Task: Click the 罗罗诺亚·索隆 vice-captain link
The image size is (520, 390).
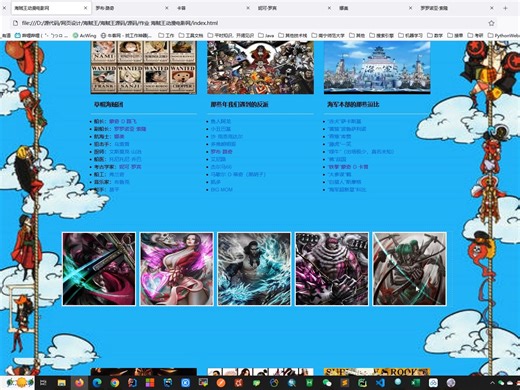Action: [x=130, y=129]
